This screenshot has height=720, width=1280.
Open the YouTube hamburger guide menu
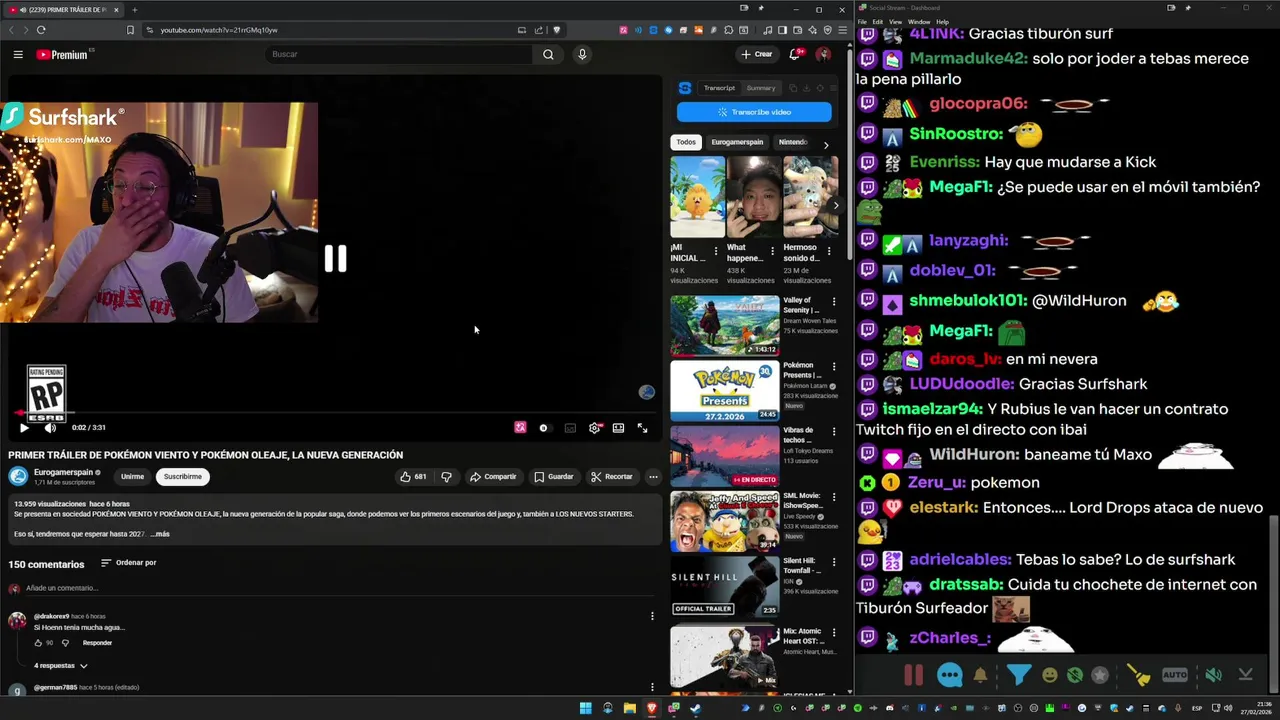tap(18, 54)
